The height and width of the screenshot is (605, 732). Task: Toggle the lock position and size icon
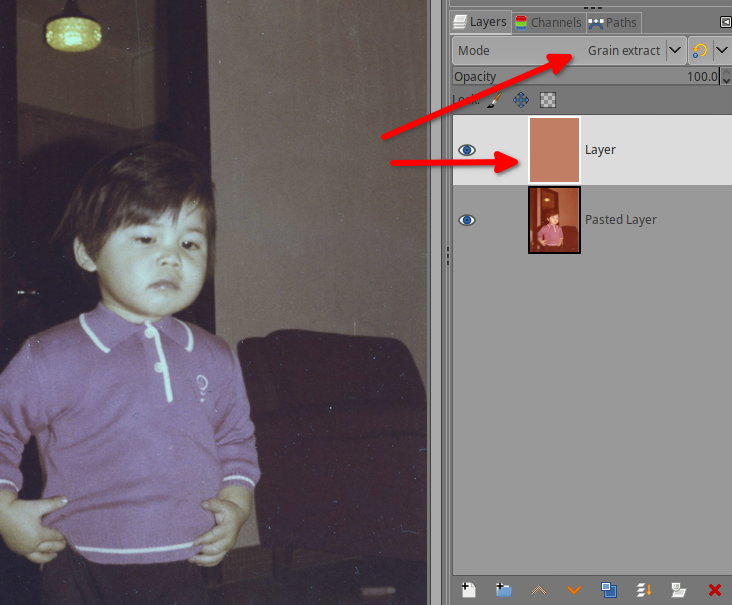521,99
